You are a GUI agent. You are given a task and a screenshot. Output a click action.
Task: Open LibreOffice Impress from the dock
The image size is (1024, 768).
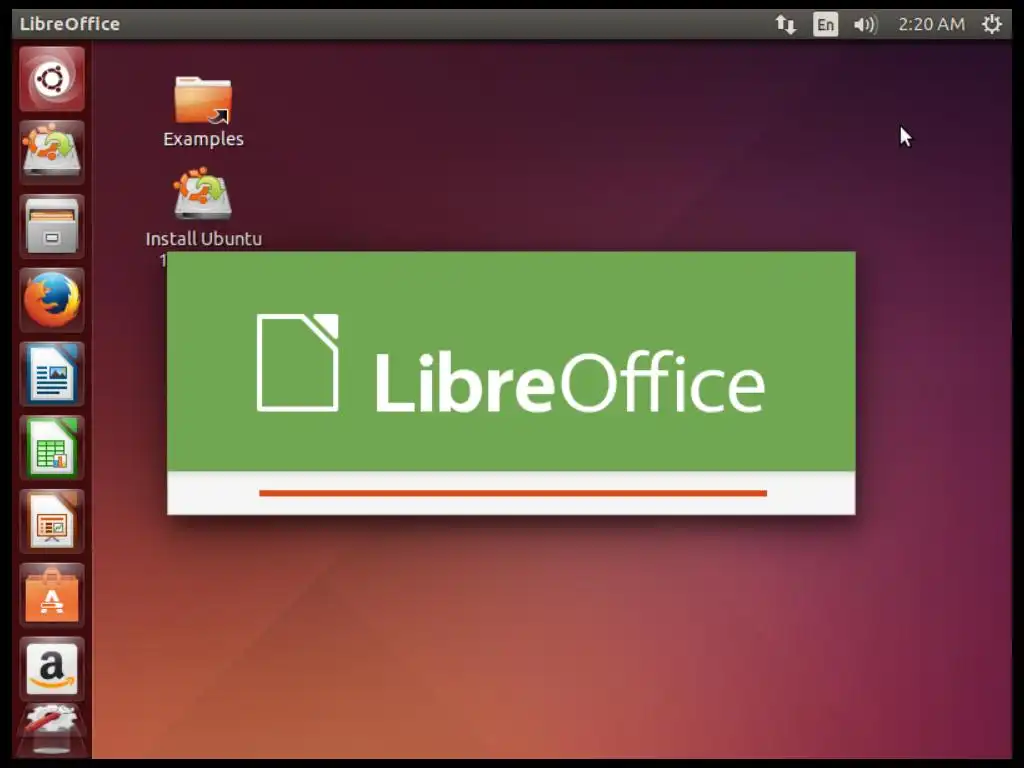[x=52, y=522]
